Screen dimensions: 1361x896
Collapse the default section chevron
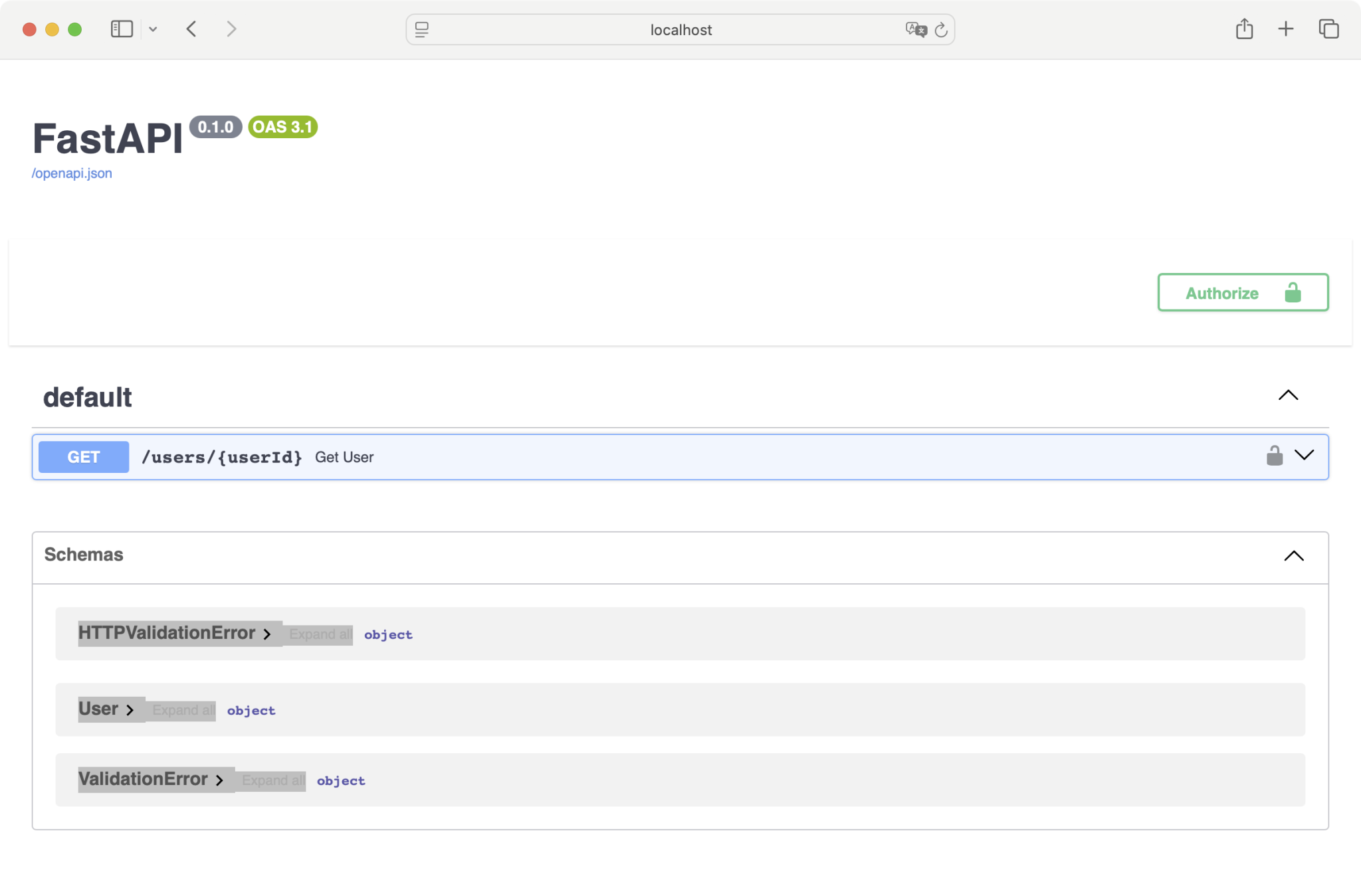coord(1288,396)
